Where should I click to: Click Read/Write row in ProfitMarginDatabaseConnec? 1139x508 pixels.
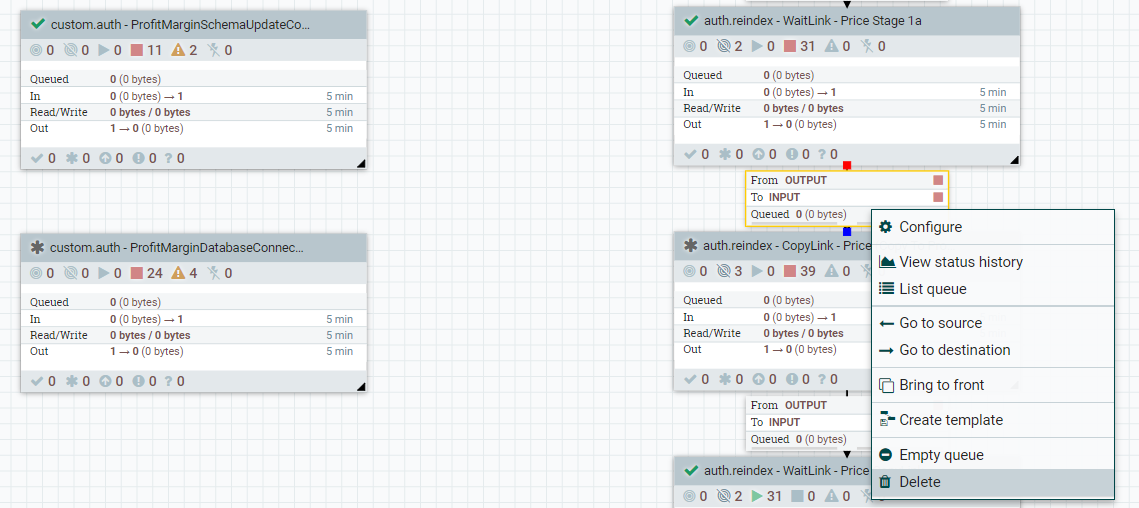tap(193, 335)
